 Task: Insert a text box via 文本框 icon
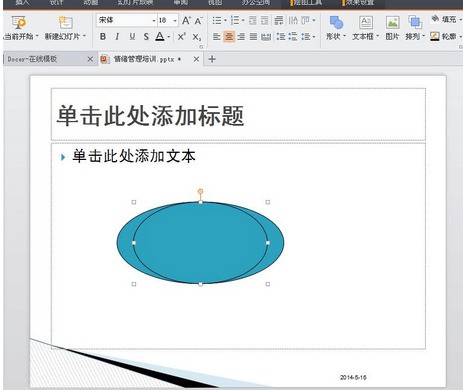[x=366, y=22]
